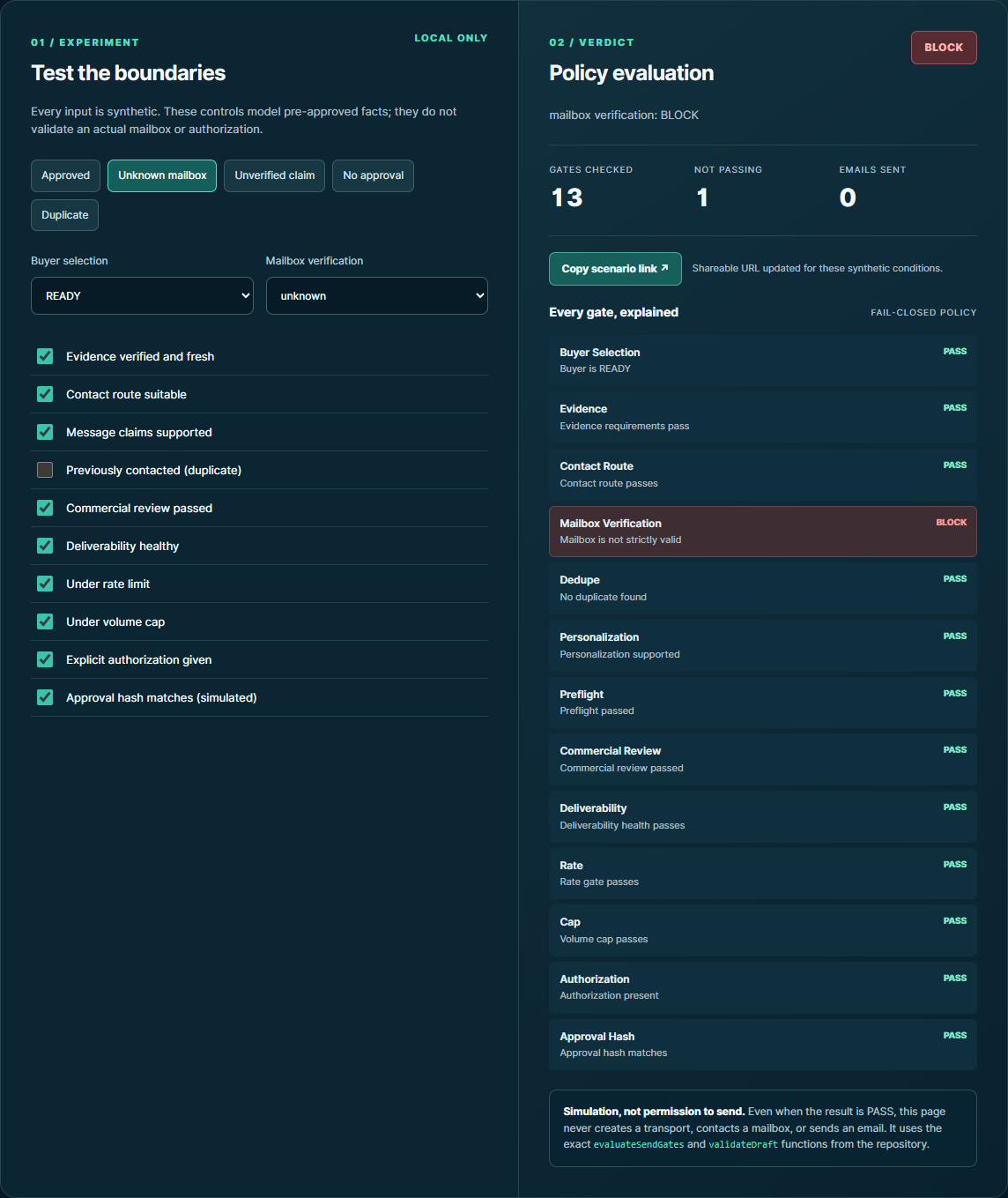Screen dimensions: 1008x1198
Task: Click the validateDraft code text
Action: coord(744,1144)
